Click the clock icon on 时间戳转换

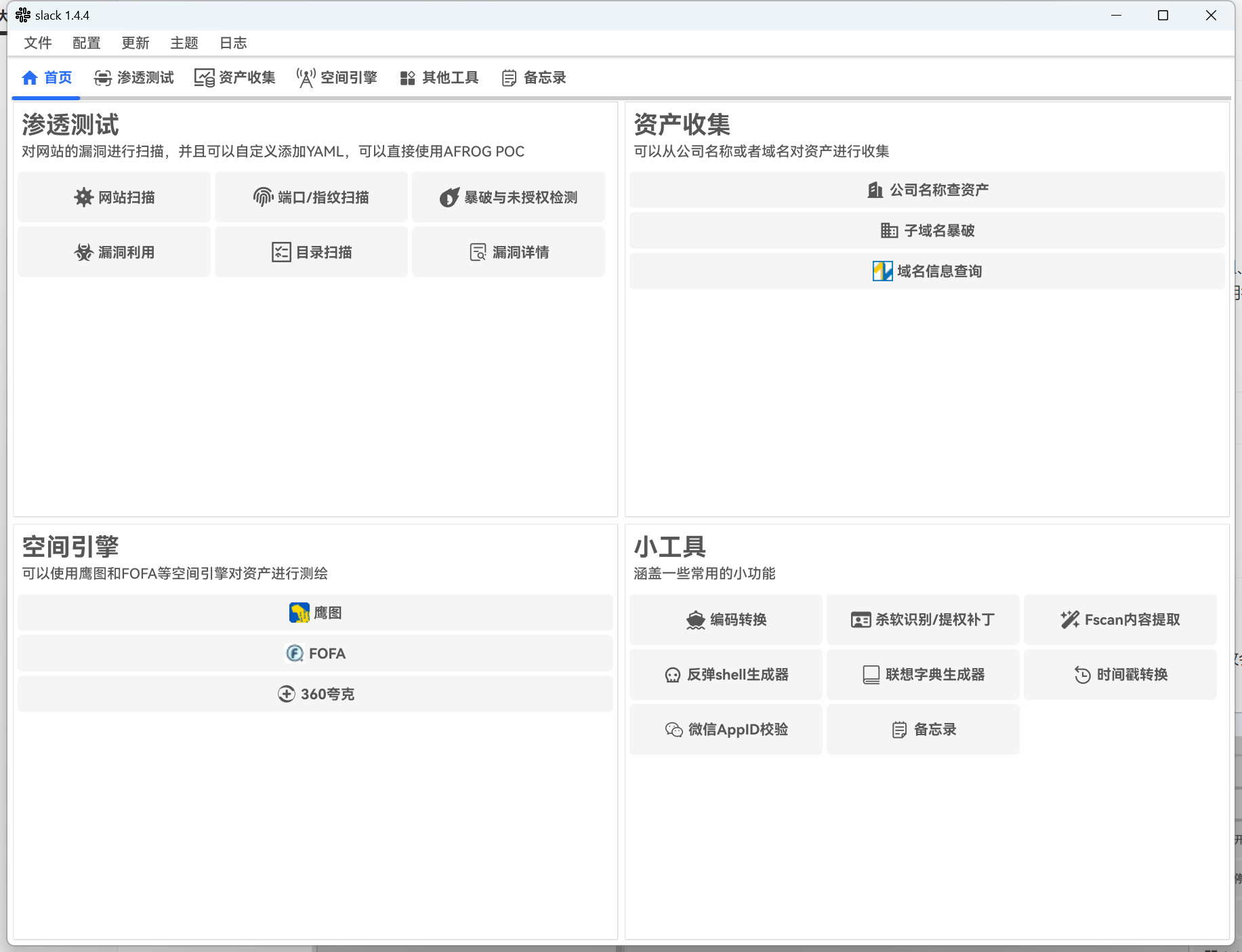[1083, 675]
